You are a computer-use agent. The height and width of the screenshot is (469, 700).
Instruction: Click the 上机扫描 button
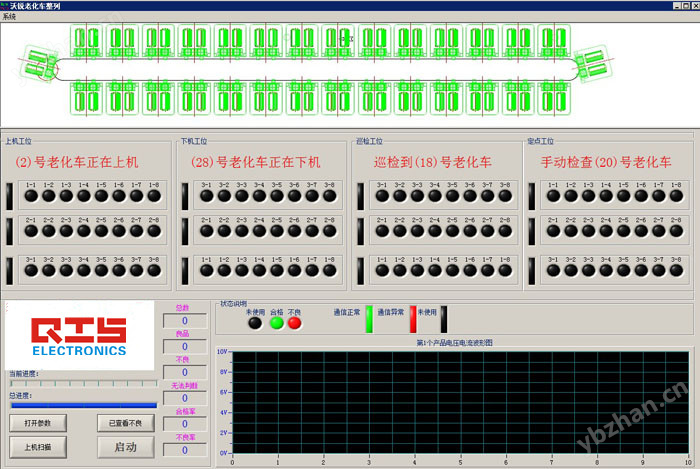coord(38,447)
